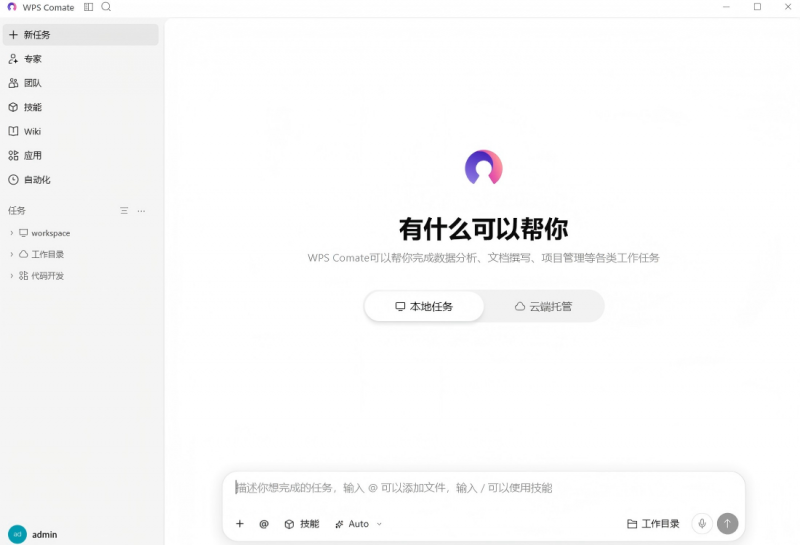
Task: Open the task section more options ellipsis
Action: point(141,211)
